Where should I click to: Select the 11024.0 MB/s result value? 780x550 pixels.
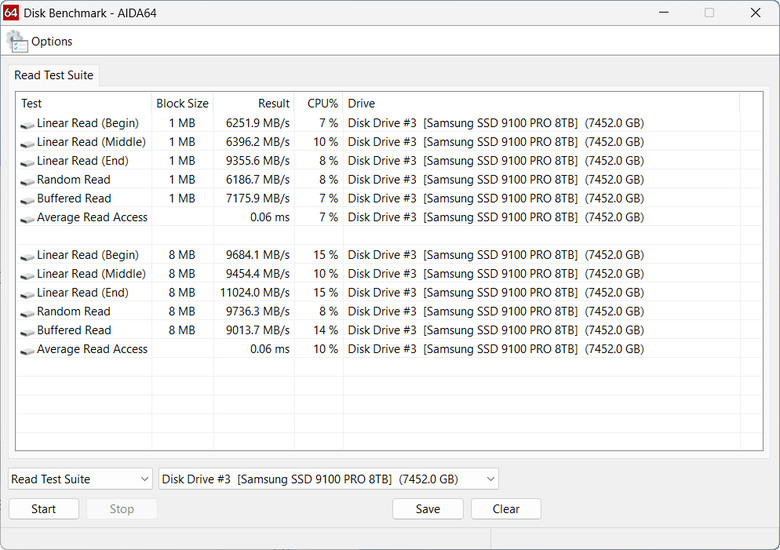click(x=255, y=292)
